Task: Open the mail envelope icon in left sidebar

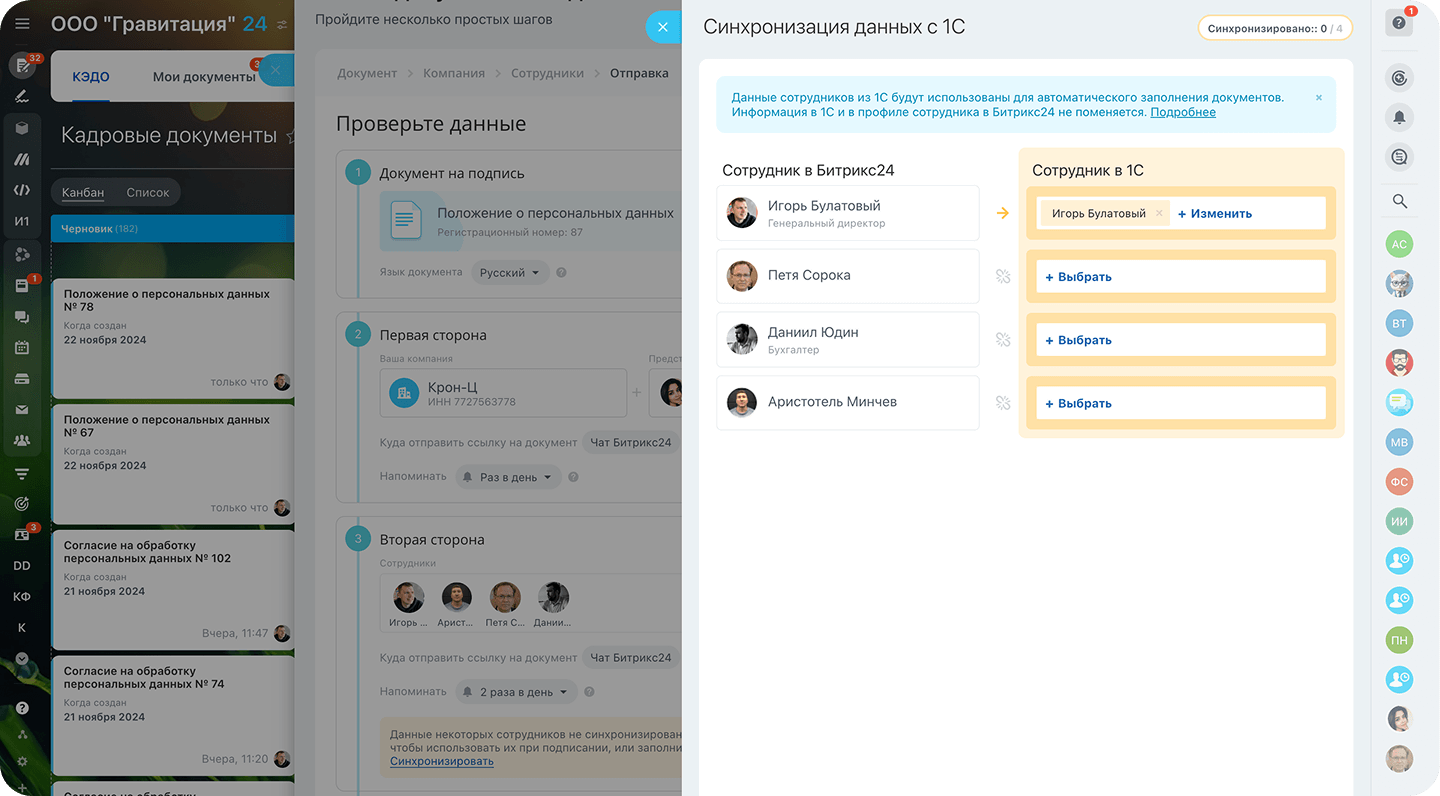Action: coord(22,410)
